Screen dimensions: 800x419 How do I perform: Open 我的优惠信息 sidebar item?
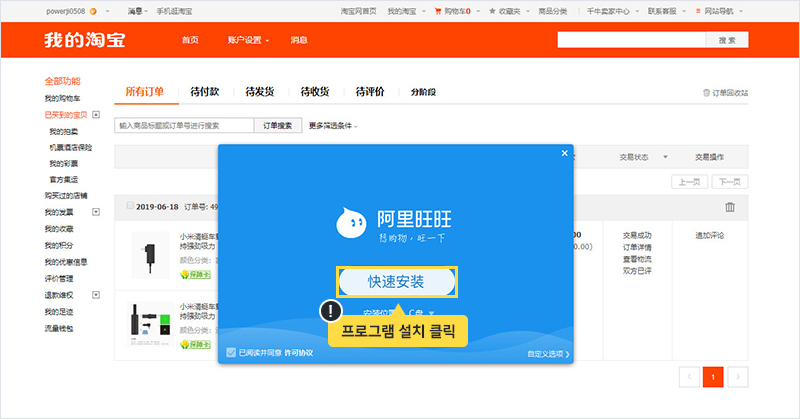click(66, 262)
